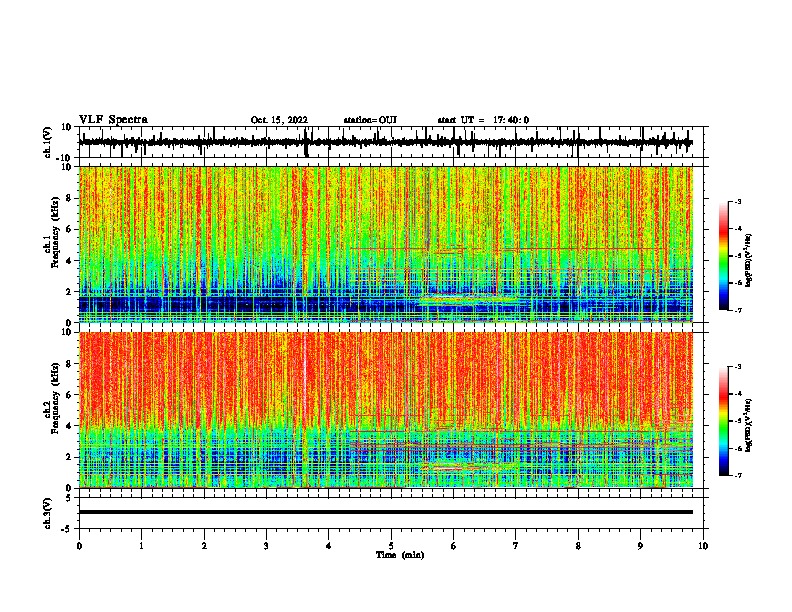Click time axis tick label '1'
This screenshot has height=612, width=792.
click(x=142, y=546)
